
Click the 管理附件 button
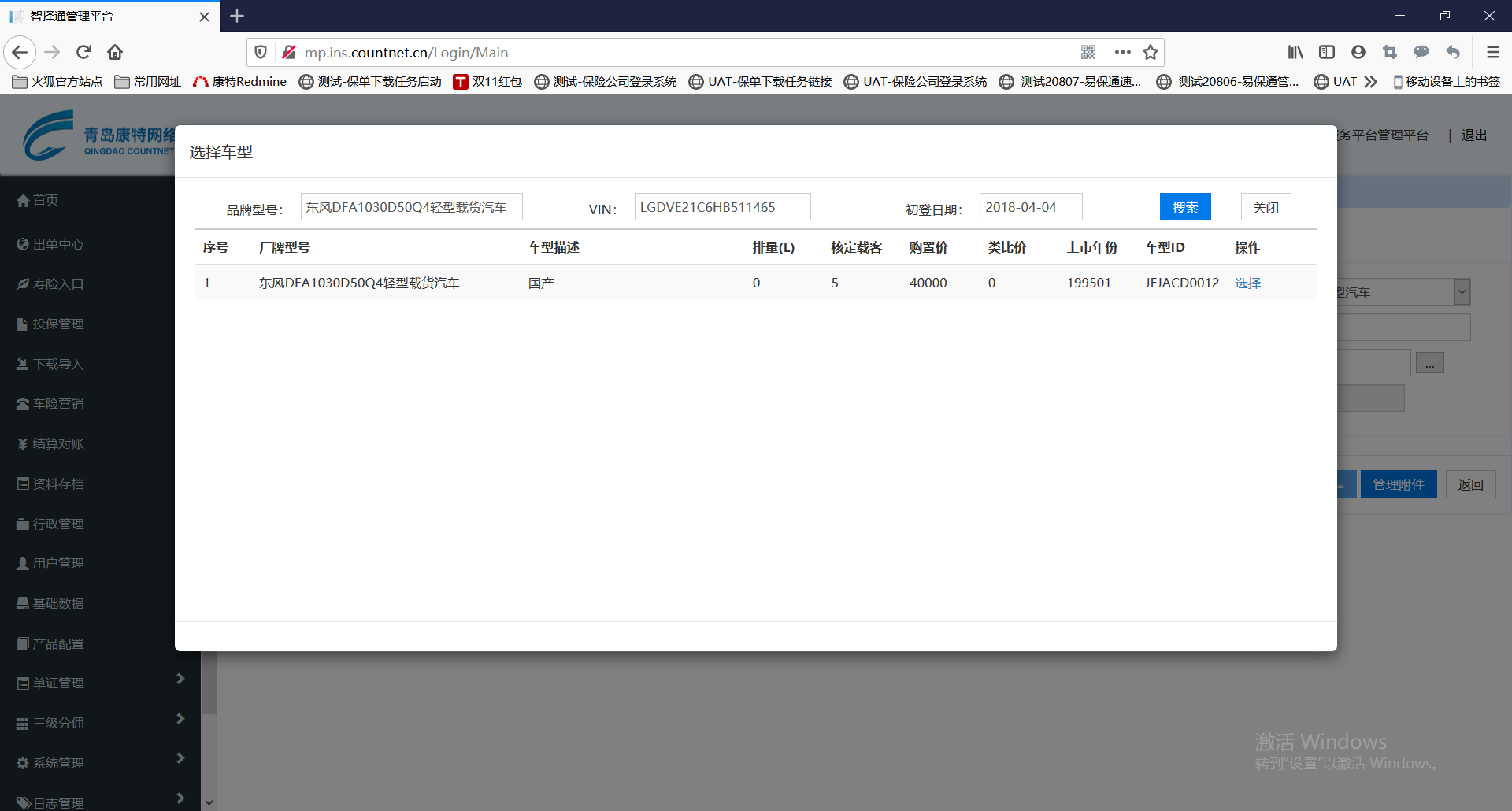click(x=1399, y=484)
